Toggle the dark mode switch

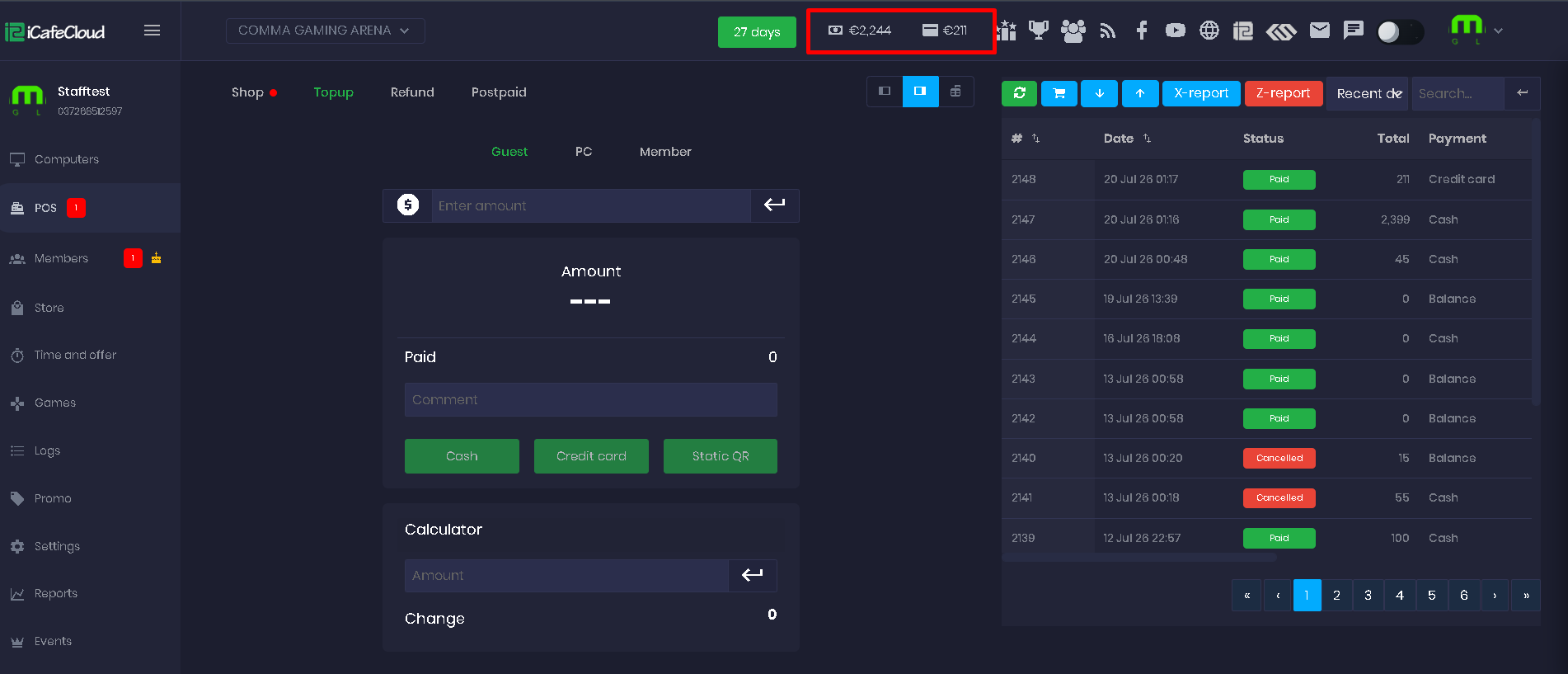tap(1401, 31)
